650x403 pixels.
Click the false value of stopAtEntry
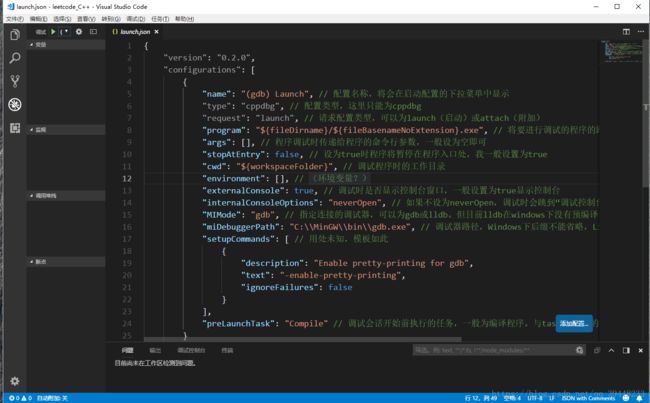[x=287, y=154]
